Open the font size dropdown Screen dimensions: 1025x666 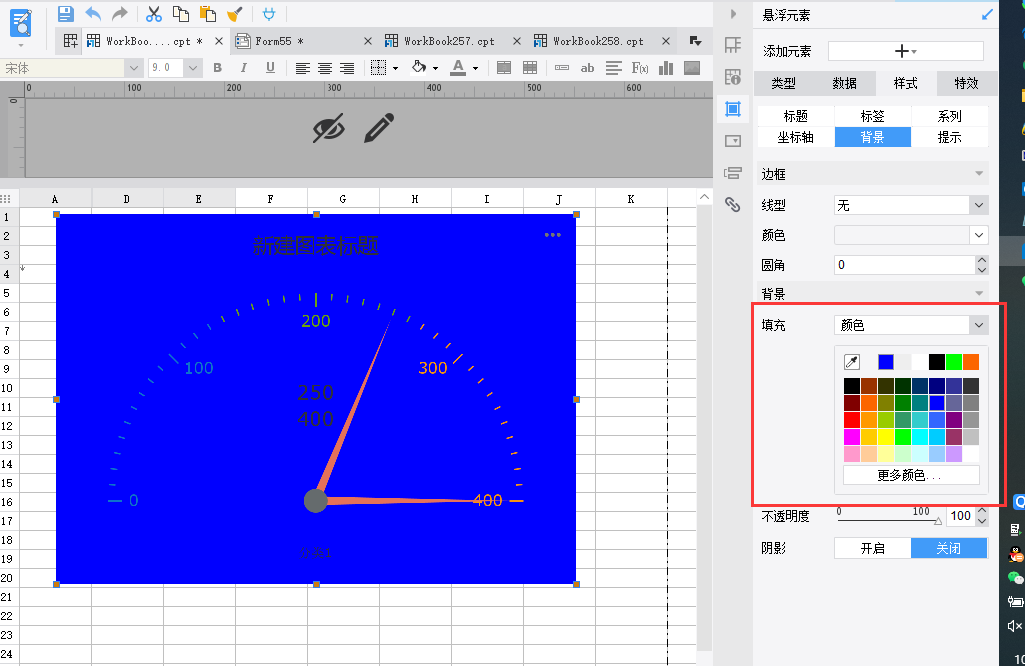pos(193,68)
